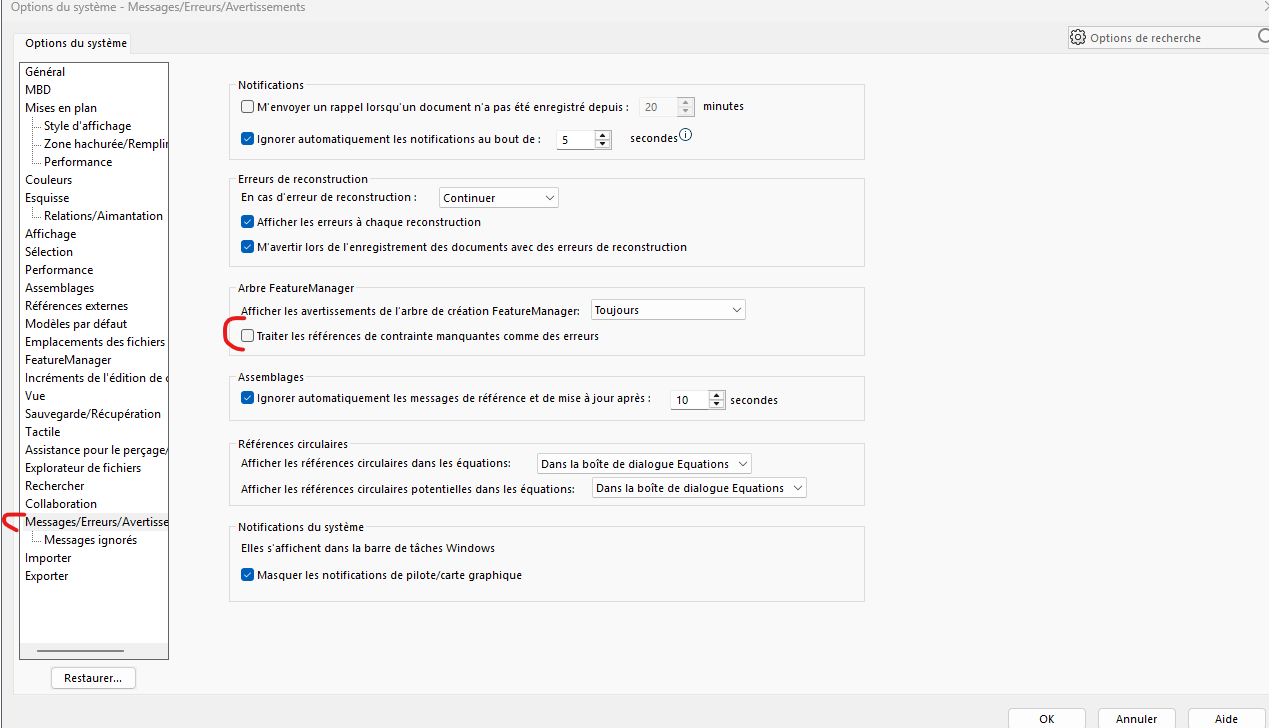This screenshot has height=728, width=1269.
Task: Select 'Style d'affichage' under Mises en plan
Action: (87, 126)
